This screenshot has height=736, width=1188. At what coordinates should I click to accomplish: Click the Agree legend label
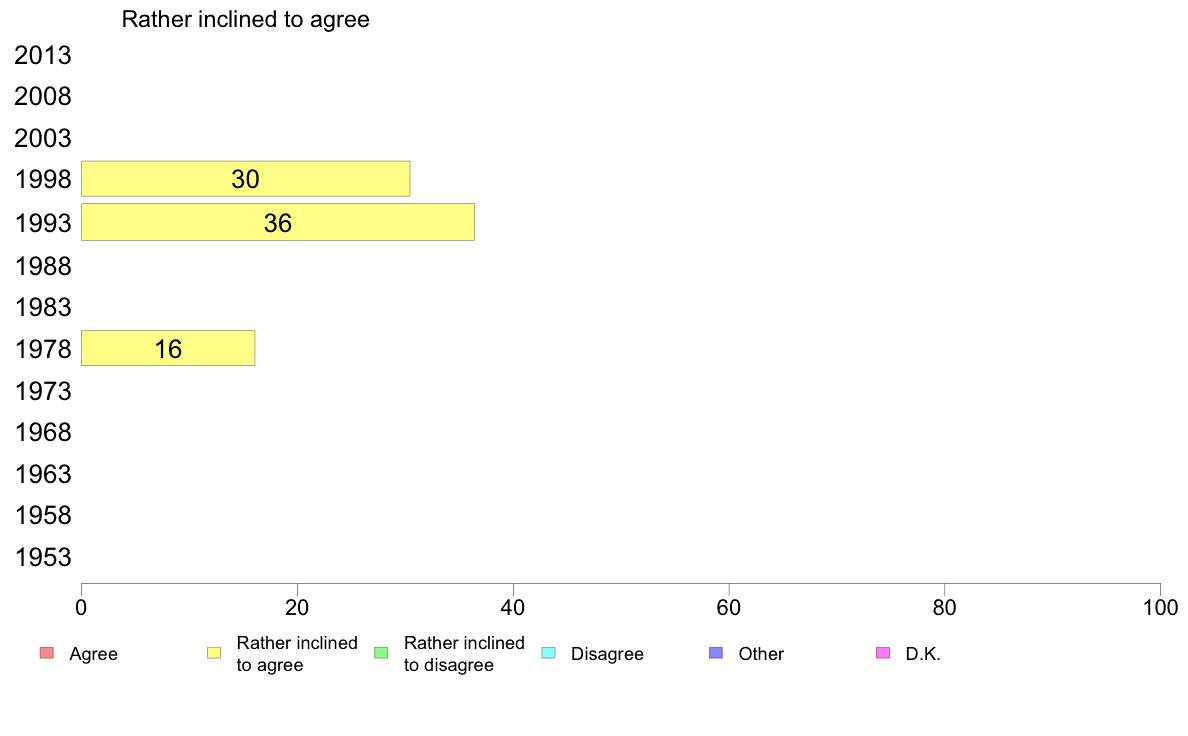(x=93, y=654)
